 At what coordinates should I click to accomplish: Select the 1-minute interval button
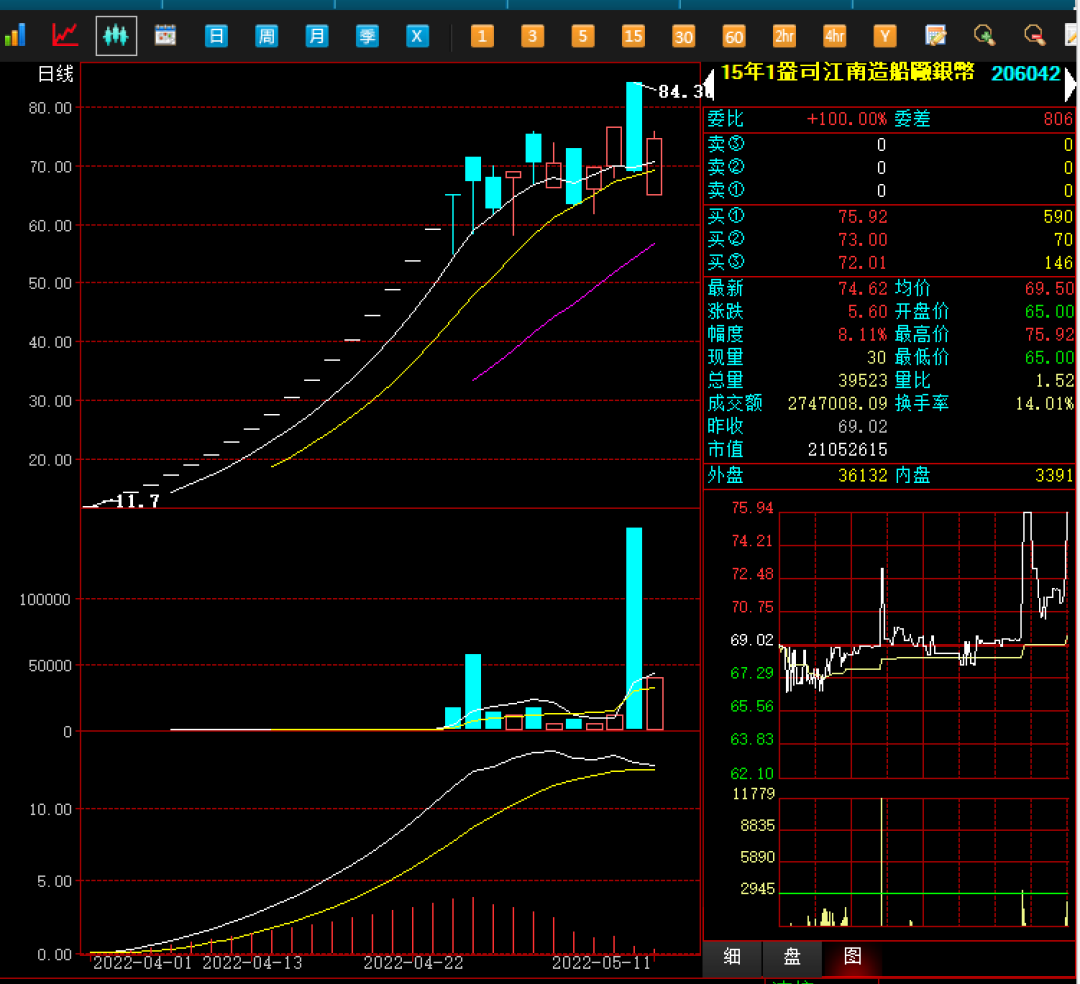482,36
